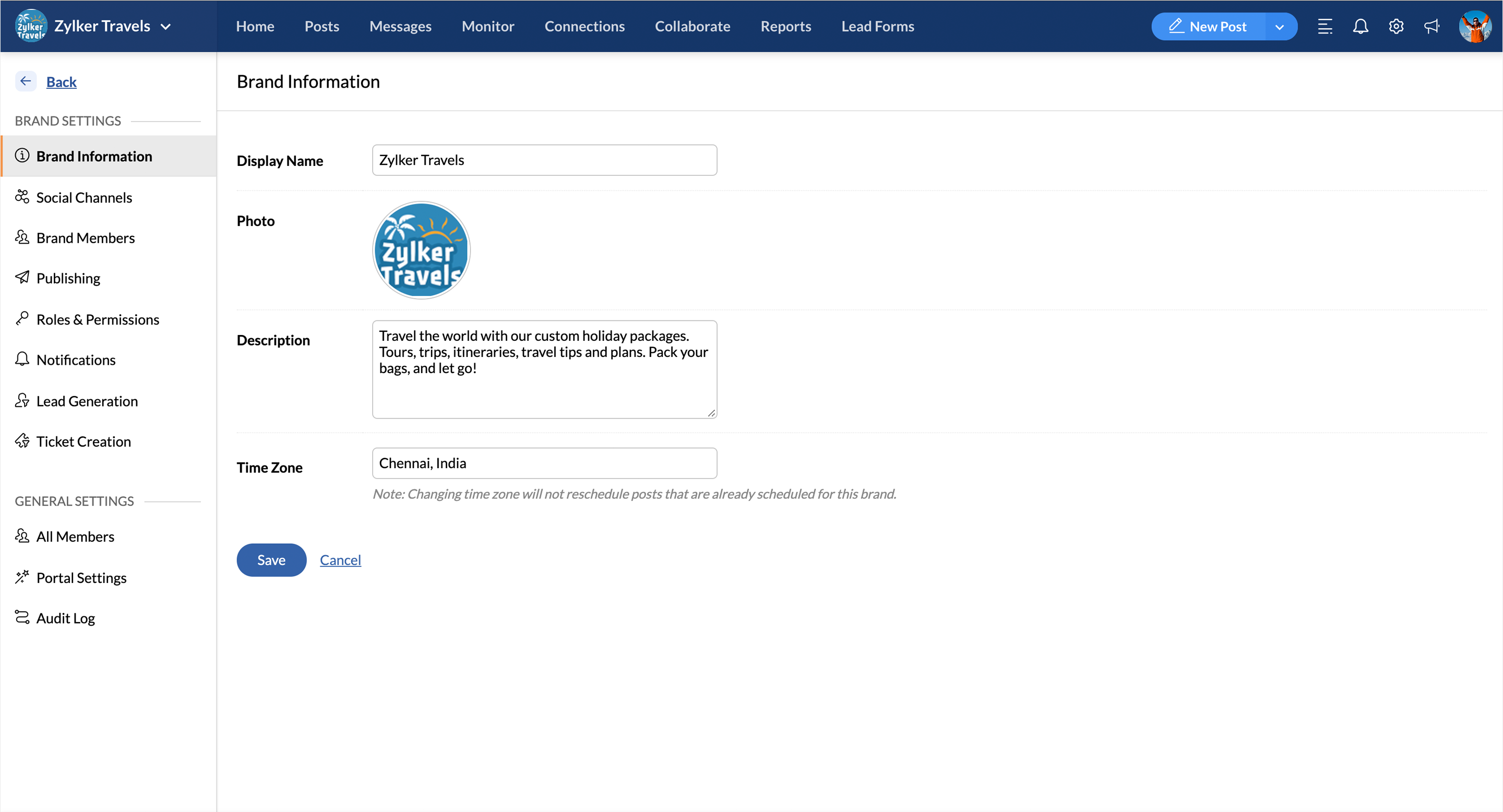Viewport: 1503px width, 812px height.
Task: Click the megaphone announcements icon
Action: pos(1431,26)
